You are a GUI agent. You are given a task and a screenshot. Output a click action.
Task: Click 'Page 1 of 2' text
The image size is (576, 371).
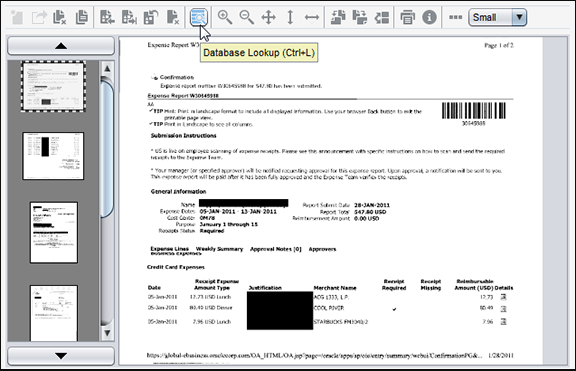499,46
